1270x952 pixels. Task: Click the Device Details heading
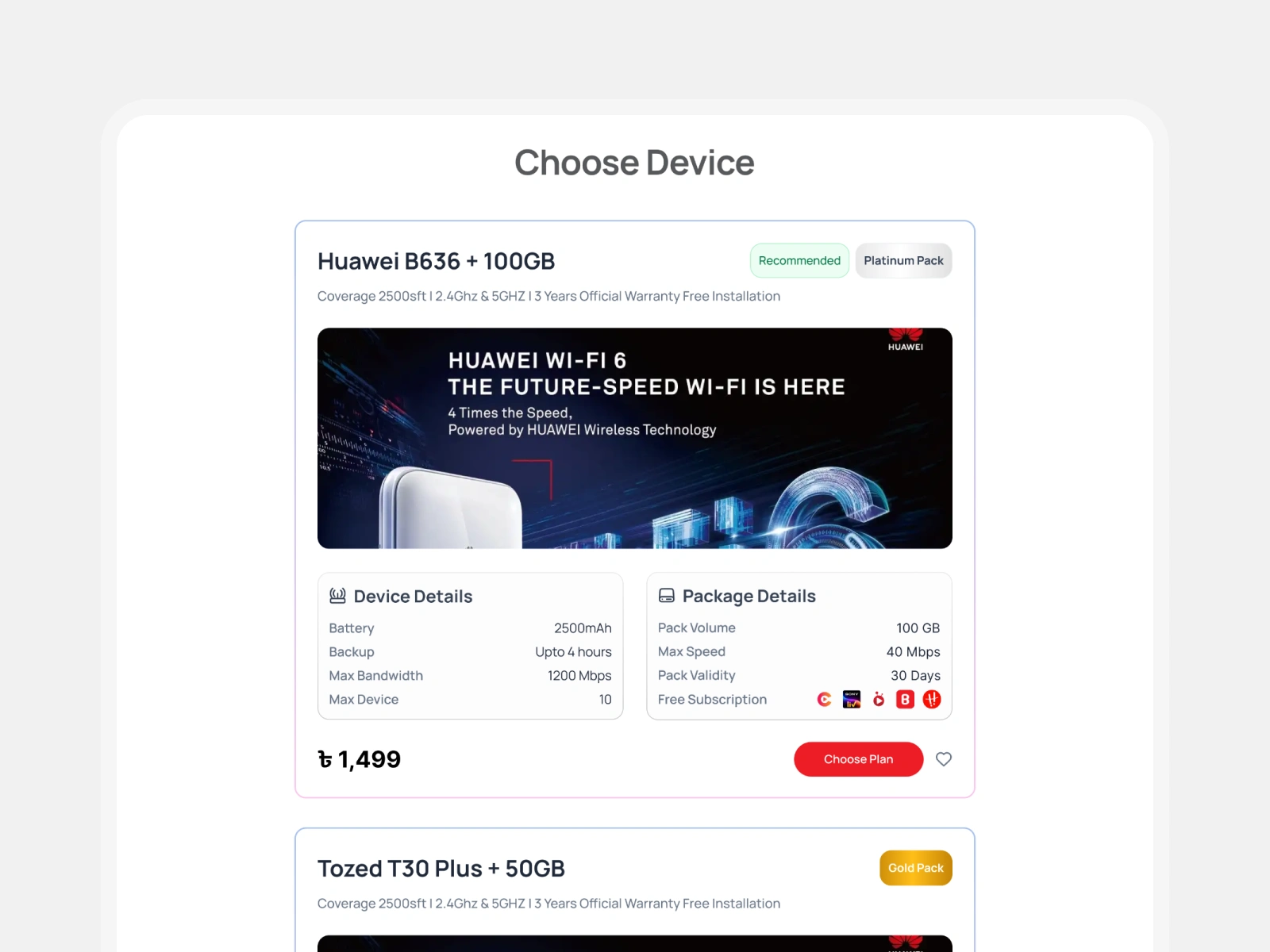coord(413,596)
